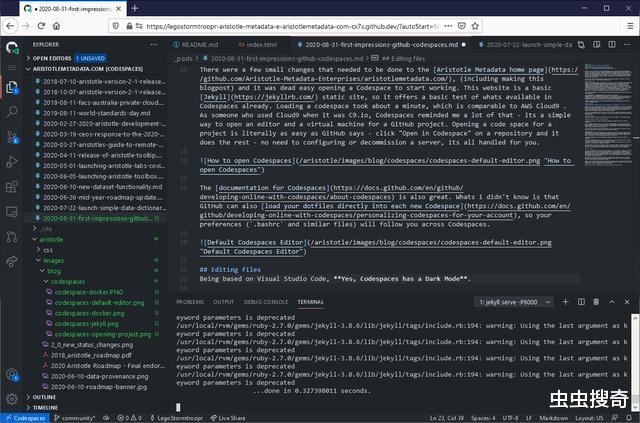The width and height of the screenshot is (640, 423).
Task: Create a new terminal with plus icon
Action: pyautogui.click(x=565, y=302)
